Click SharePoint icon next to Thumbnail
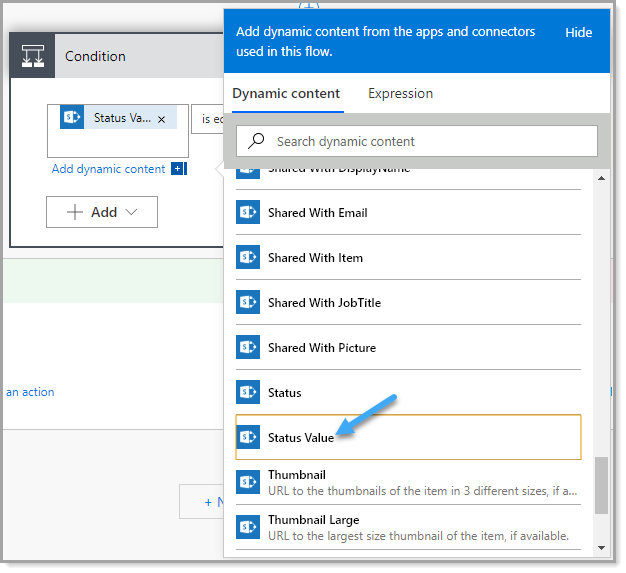 pyautogui.click(x=248, y=482)
